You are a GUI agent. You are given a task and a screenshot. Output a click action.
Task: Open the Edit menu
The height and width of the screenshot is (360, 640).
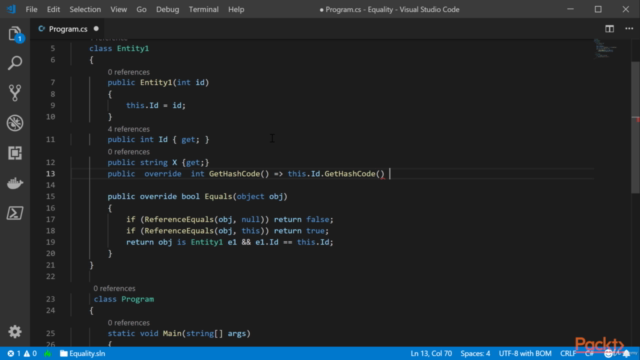(x=53, y=9)
